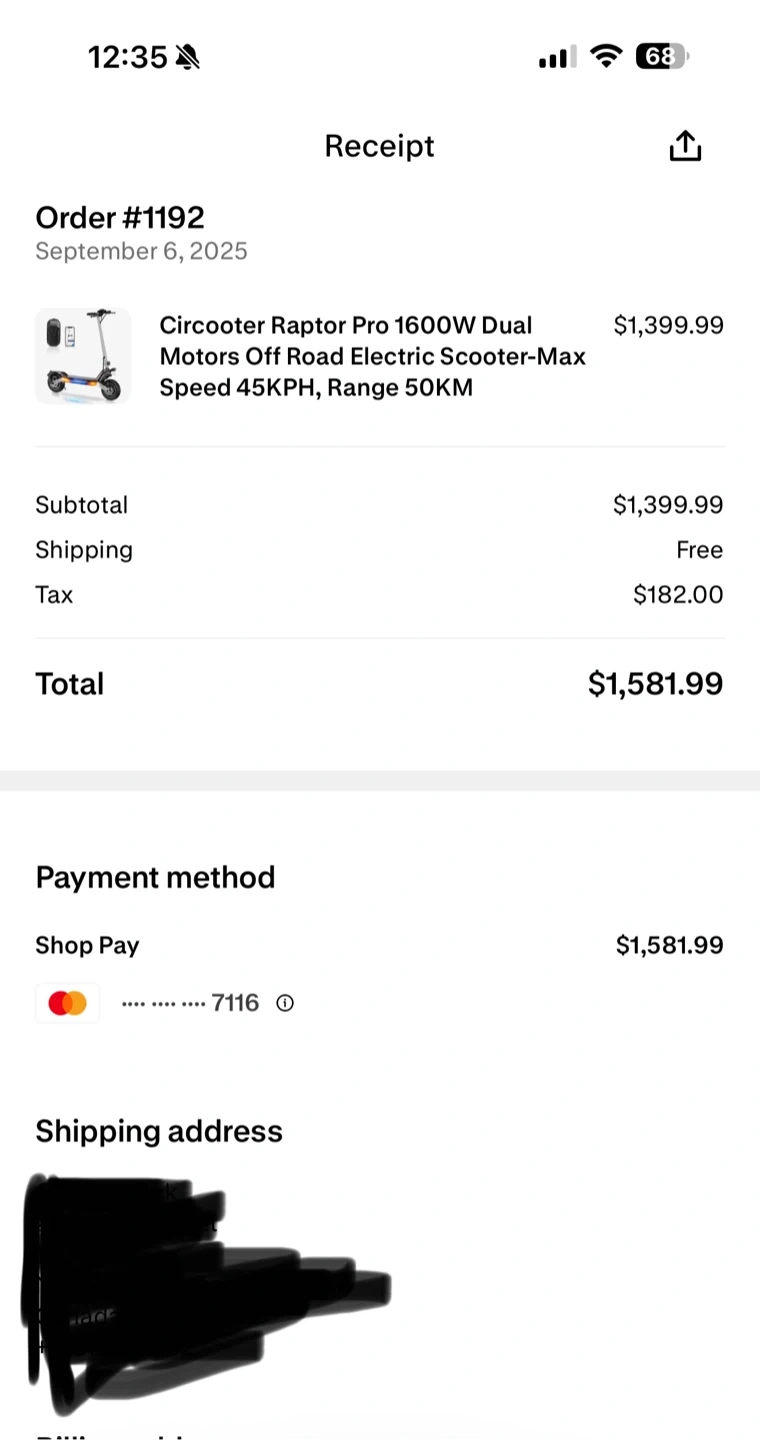This screenshot has width=760, height=1440.
Task: Tap the share icon beside Receipt
Action: (x=685, y=146)
